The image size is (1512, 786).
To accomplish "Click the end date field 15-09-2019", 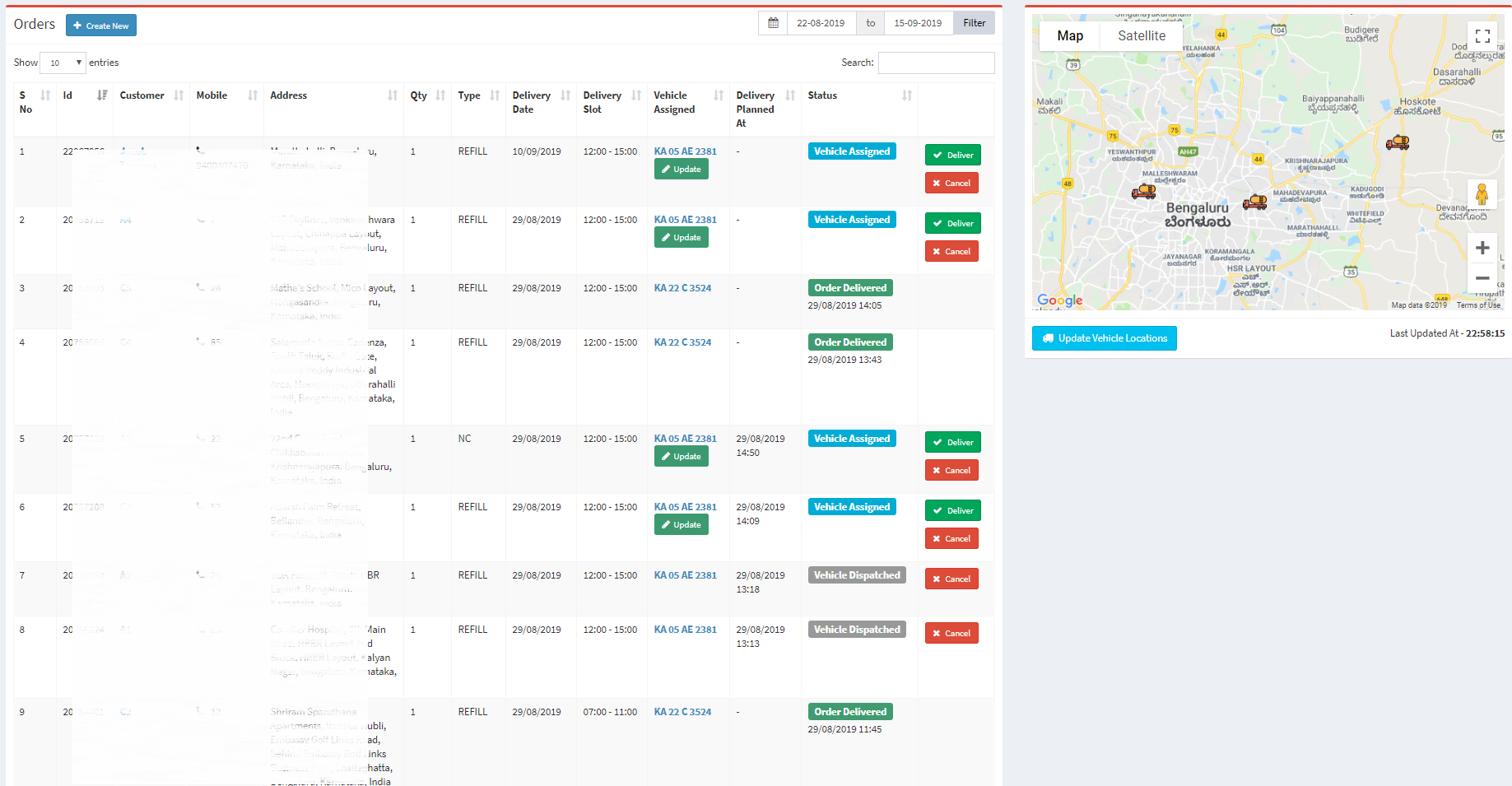I will point(919,23).
